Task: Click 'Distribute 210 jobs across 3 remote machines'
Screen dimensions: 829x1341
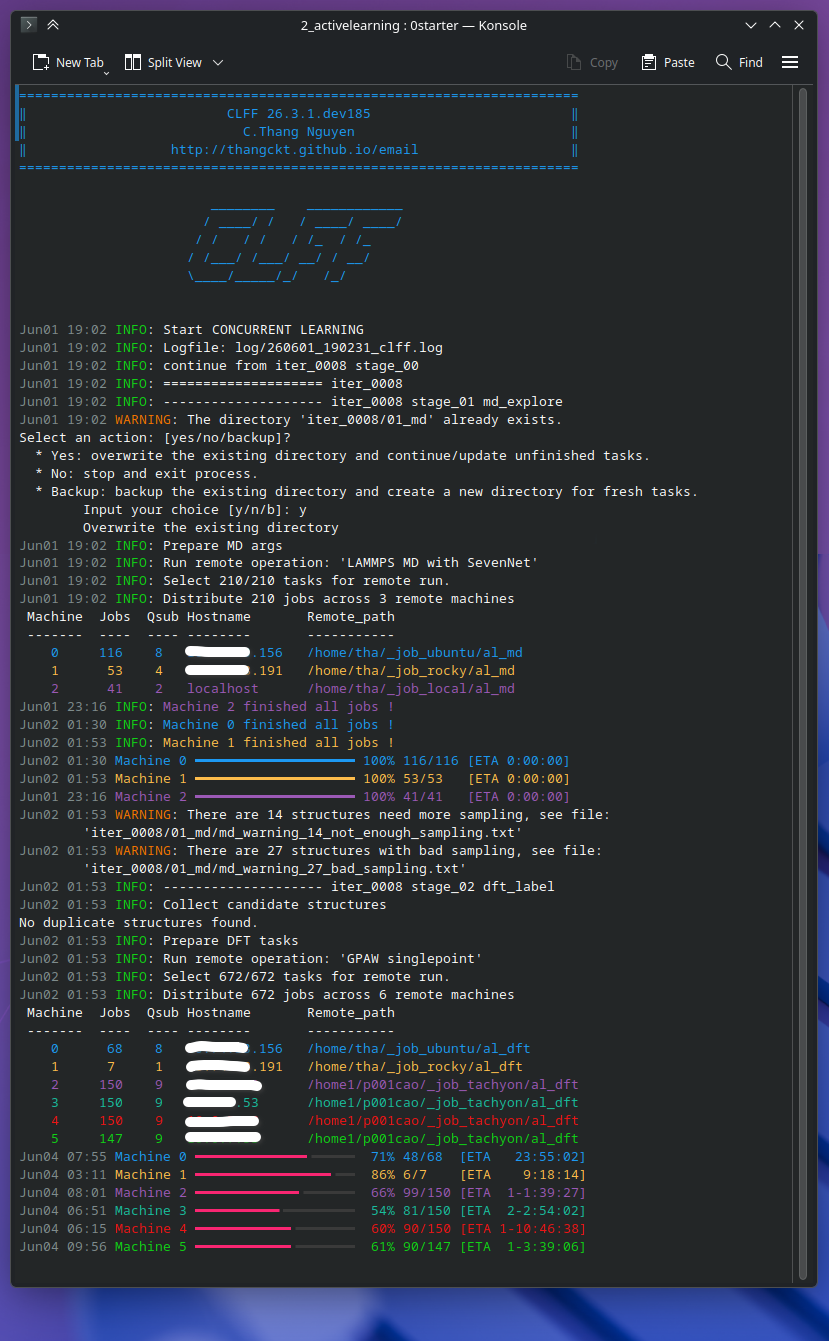Action: [x=339, y=599]
